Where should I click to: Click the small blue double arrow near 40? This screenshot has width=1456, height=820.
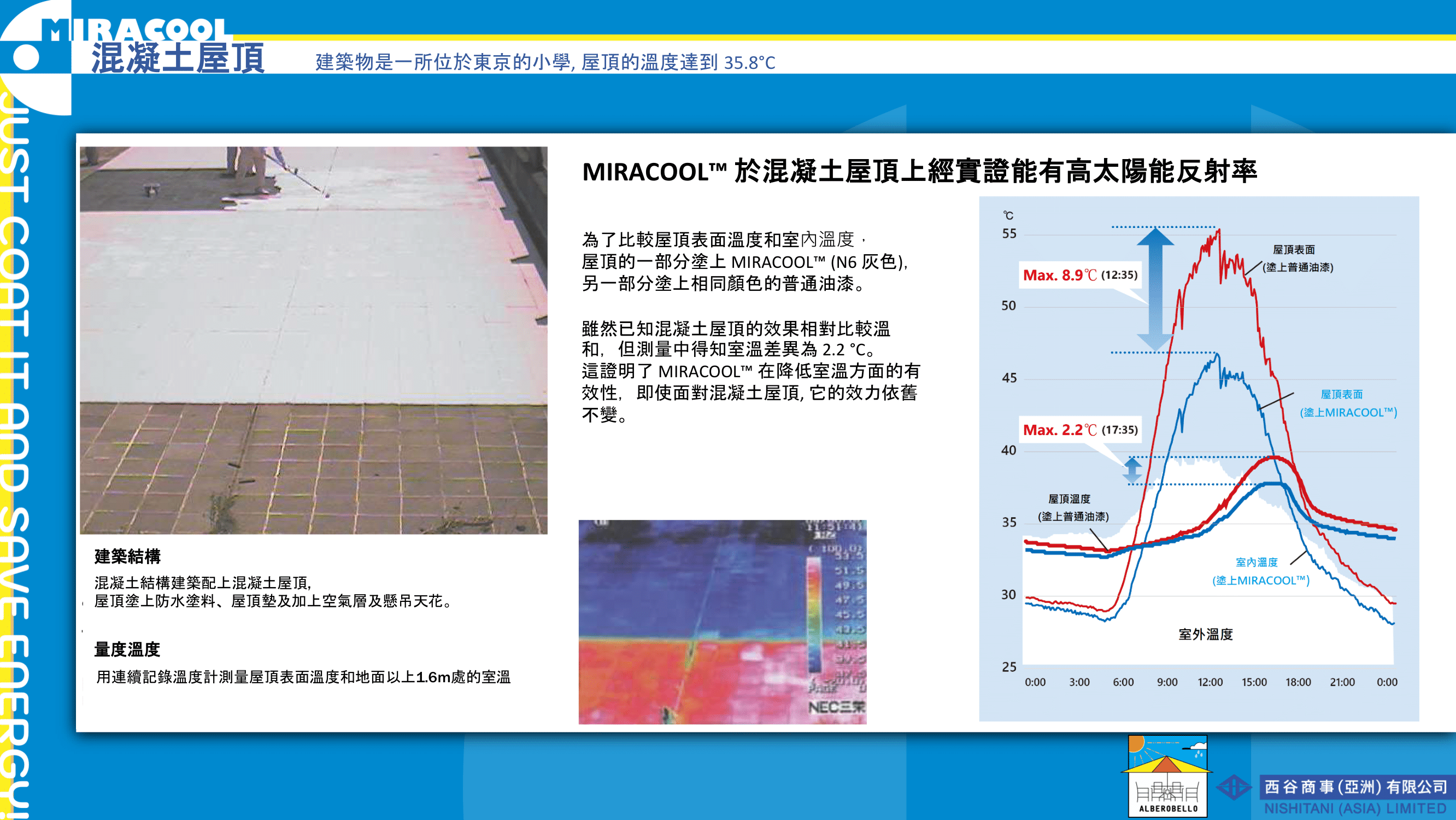click(x=1132, y=471)
